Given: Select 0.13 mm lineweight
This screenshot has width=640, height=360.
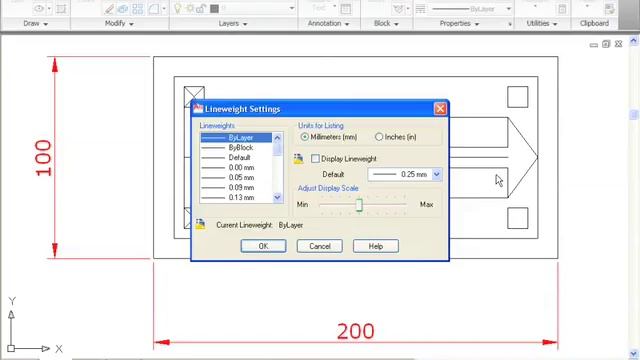Looking at the screenshot, I should pyautogui.click(x=236, y=198).
